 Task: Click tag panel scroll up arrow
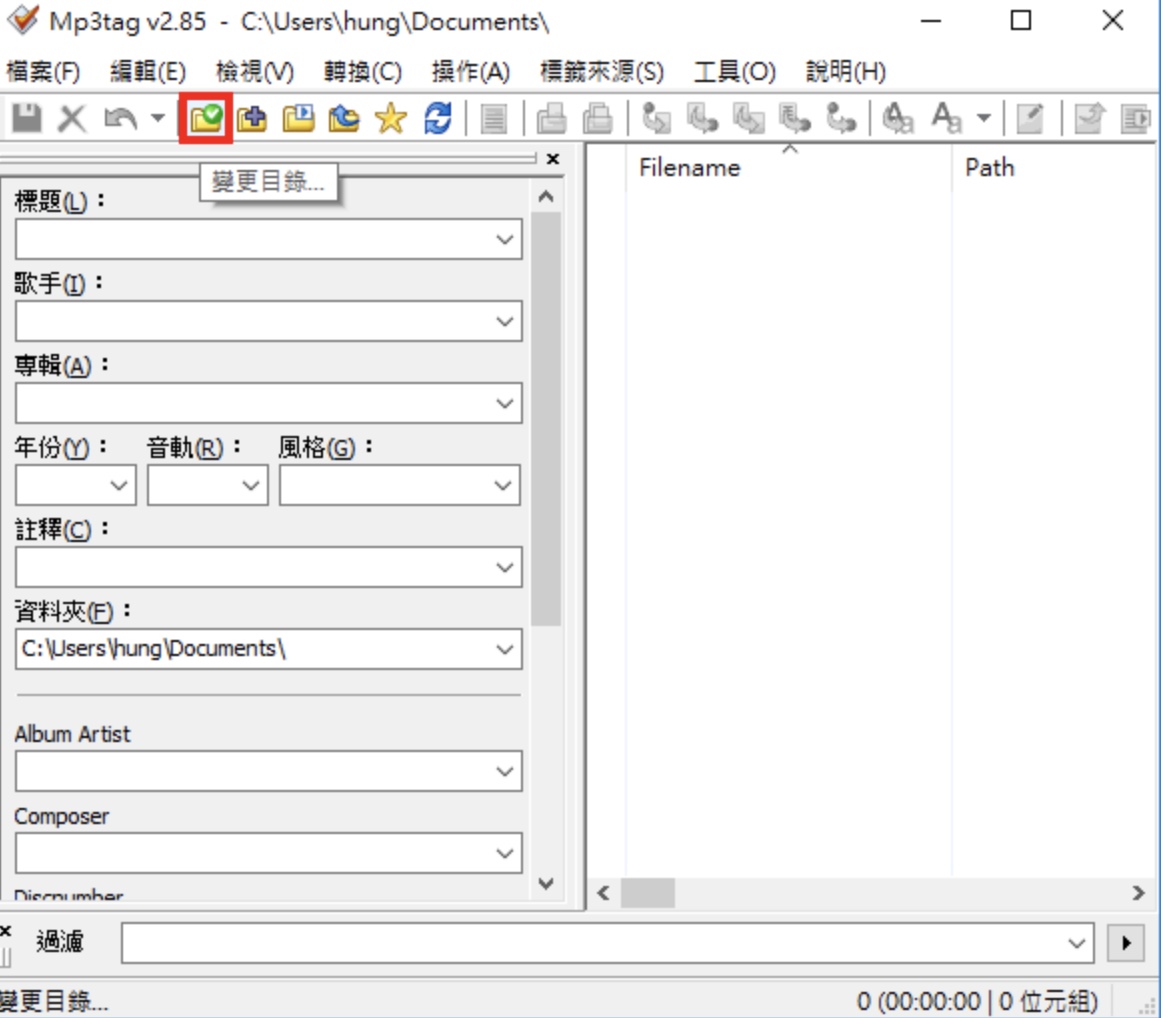(546, 197)
